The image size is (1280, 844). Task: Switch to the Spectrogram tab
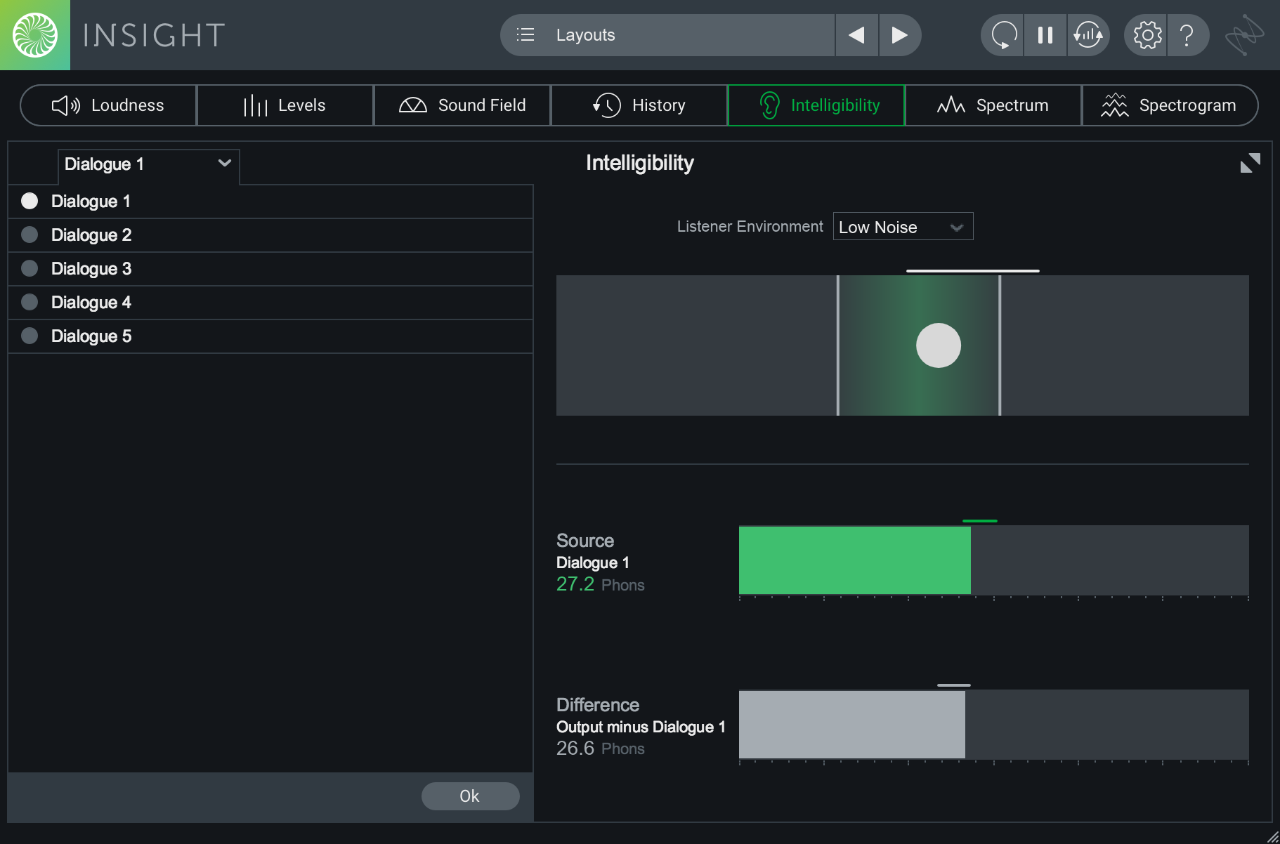[1169, 106]
